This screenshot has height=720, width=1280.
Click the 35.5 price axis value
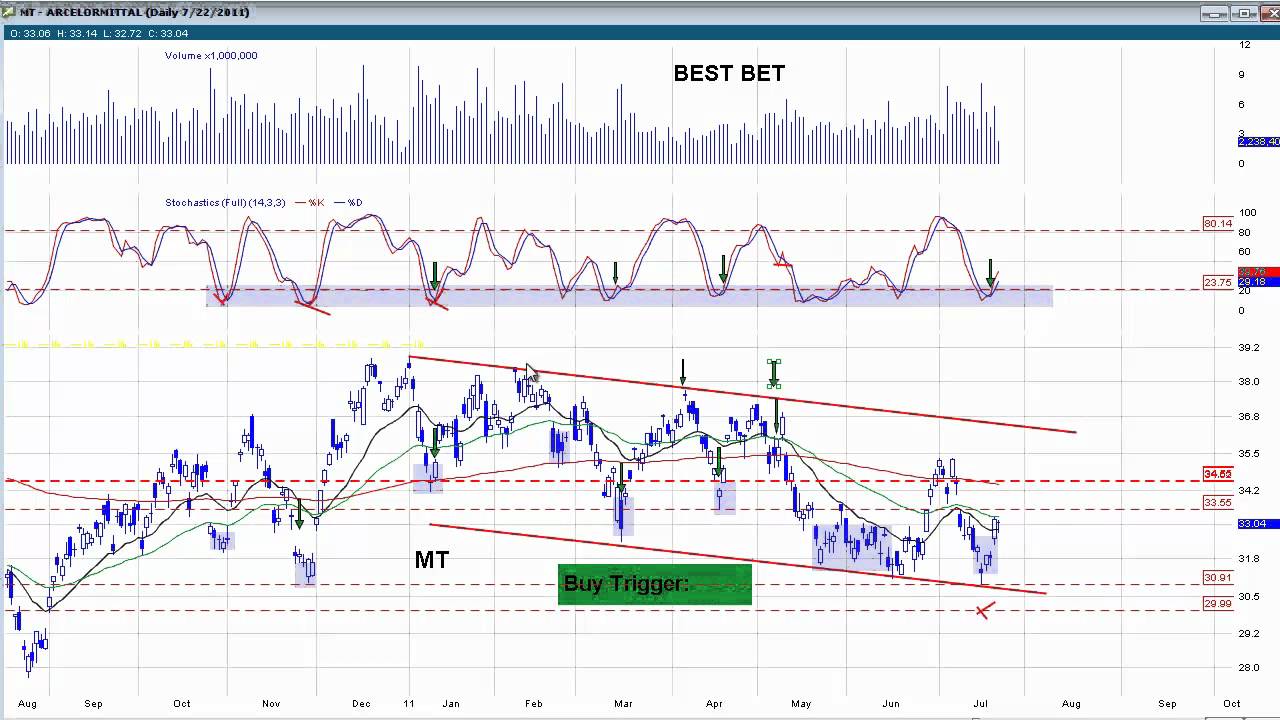pos(1248,454)
